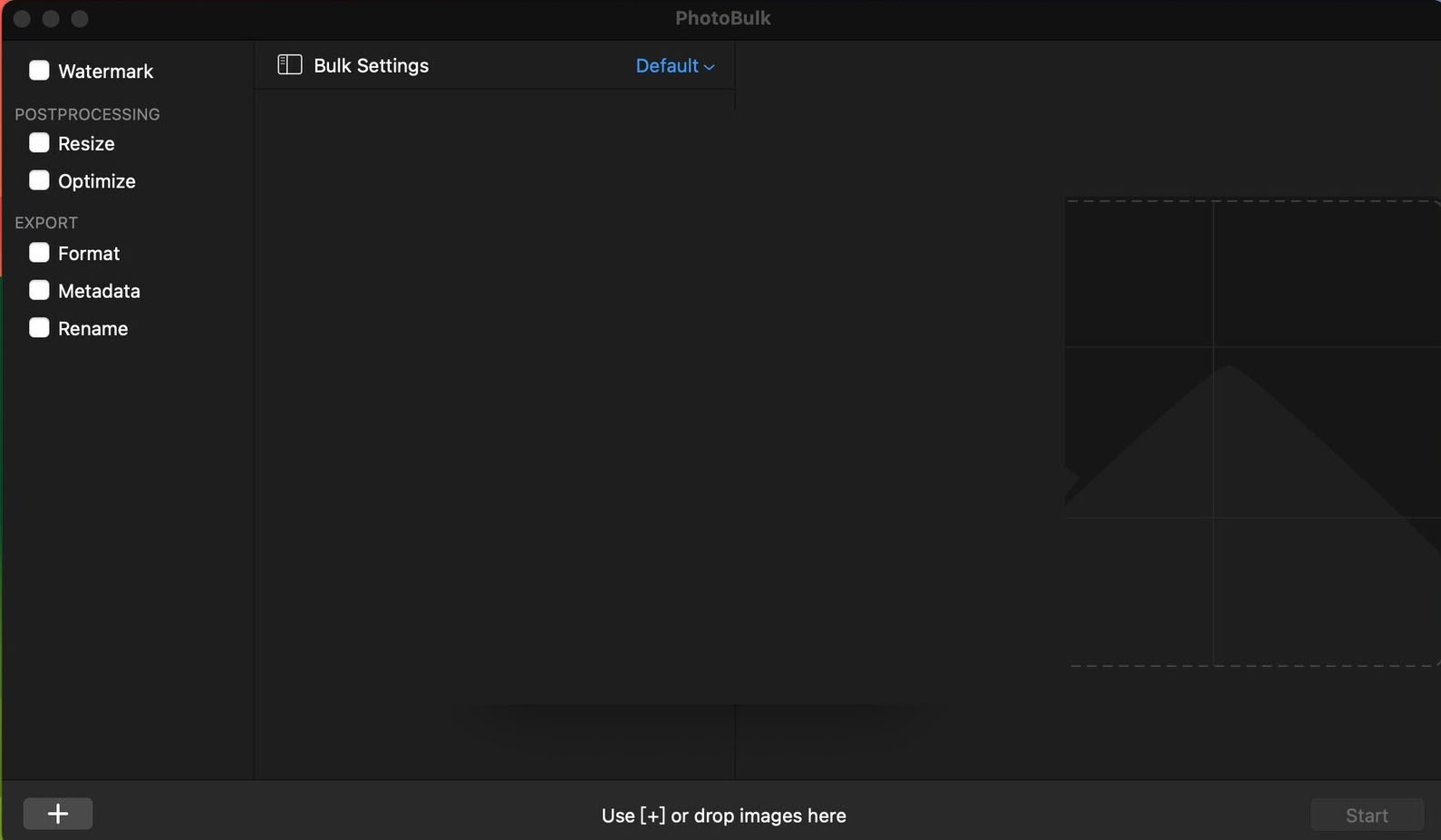Toggle the Rename checkbox
Screen dimensions: 1441x840
[39, 328]
